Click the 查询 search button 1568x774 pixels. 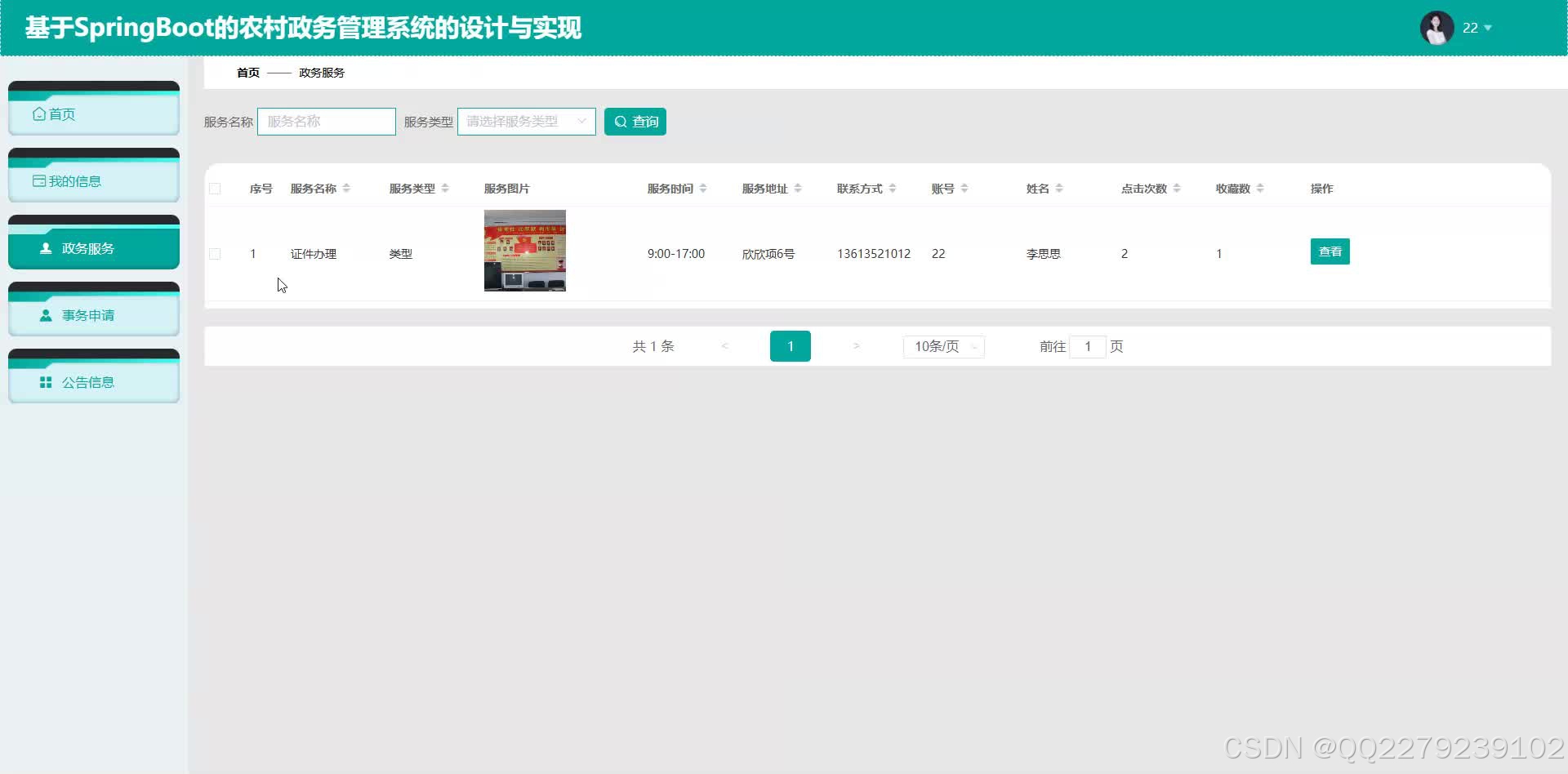(635, 122)
